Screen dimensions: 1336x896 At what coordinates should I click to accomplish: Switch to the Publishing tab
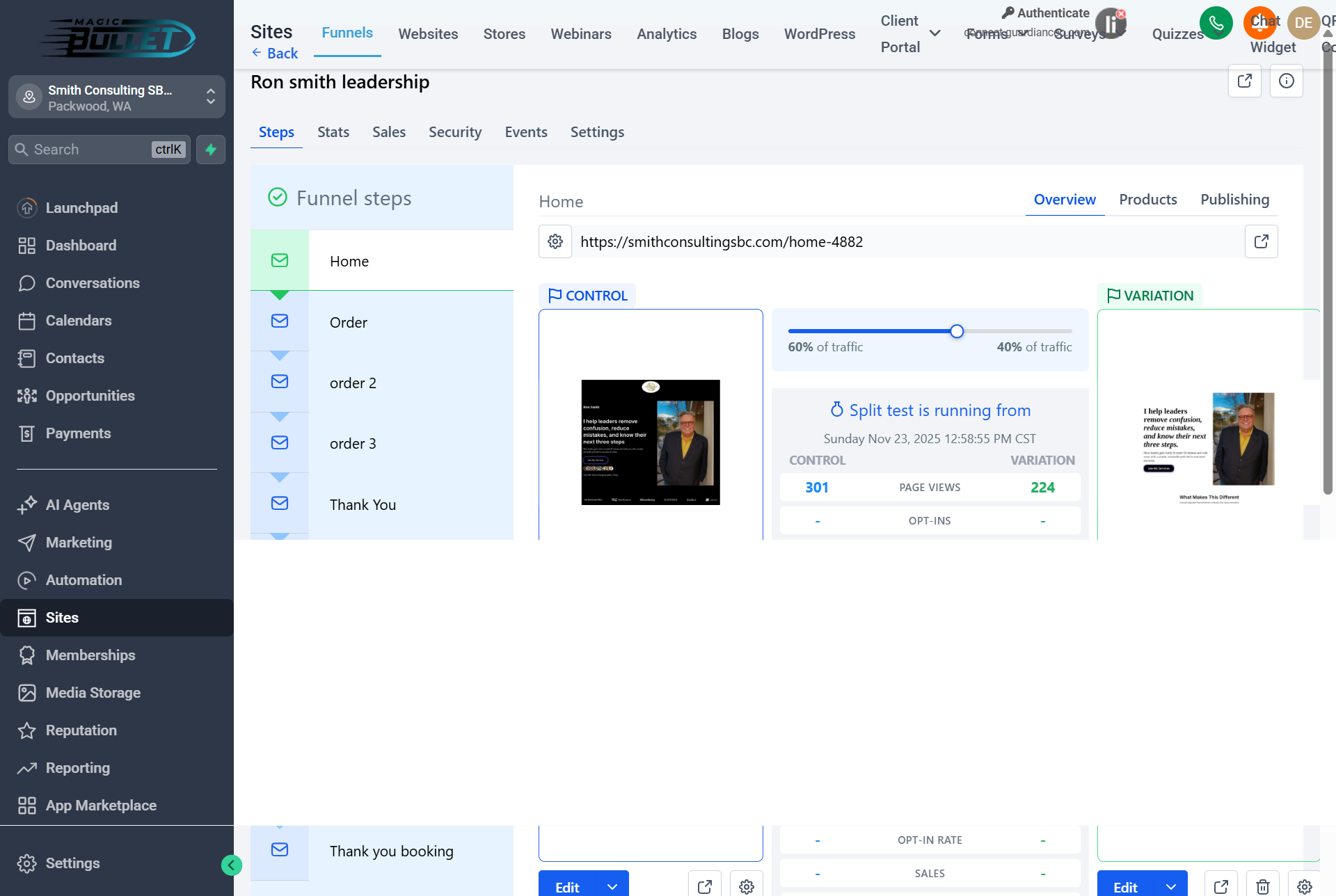[x=1234, y=200]
